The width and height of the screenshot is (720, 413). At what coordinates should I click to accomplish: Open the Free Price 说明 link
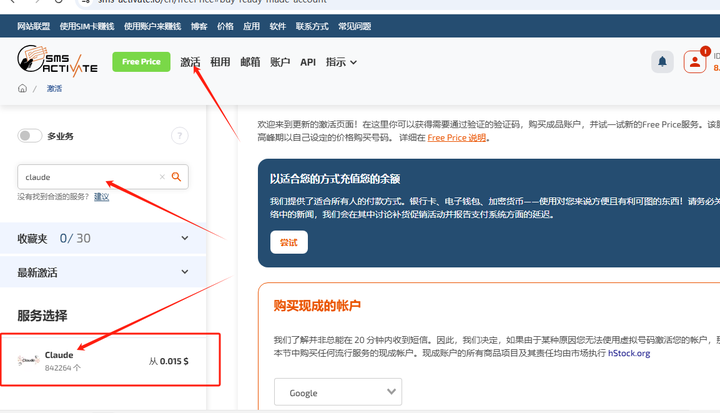[x=456, y=137]
